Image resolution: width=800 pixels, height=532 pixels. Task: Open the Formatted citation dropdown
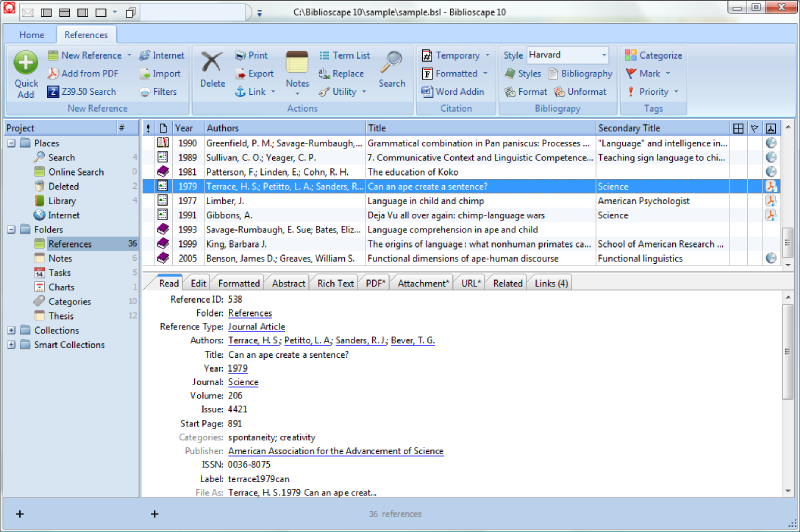click(x=485, y=73)
